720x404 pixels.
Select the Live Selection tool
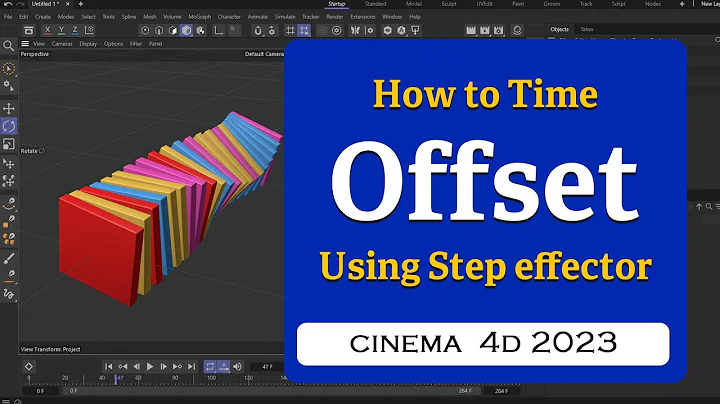point(9,69)
